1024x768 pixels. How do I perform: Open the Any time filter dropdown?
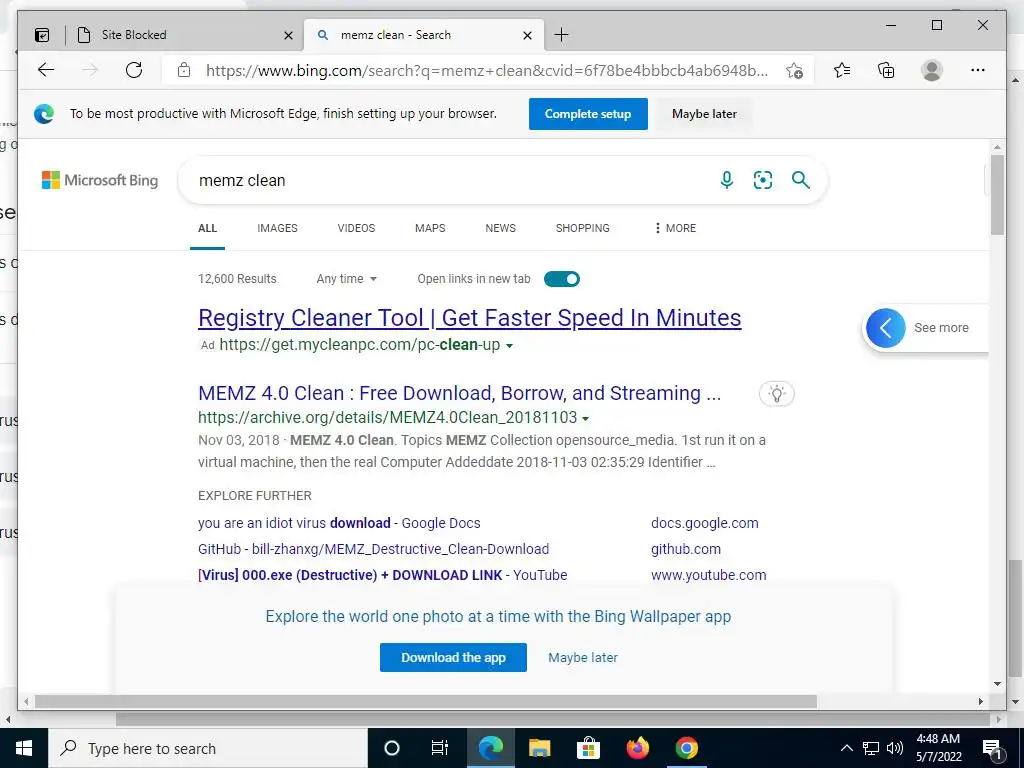347,279
